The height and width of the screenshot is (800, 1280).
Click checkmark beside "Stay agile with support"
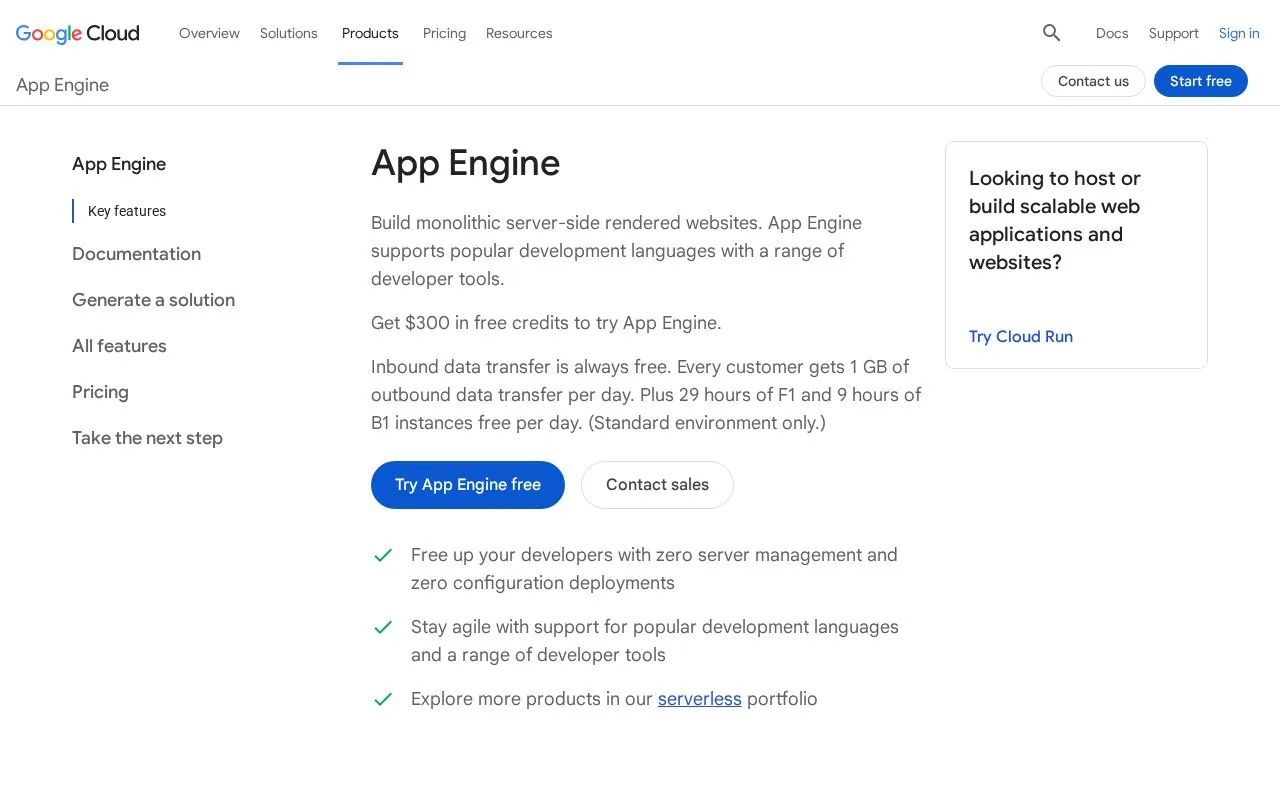point(383,627)
